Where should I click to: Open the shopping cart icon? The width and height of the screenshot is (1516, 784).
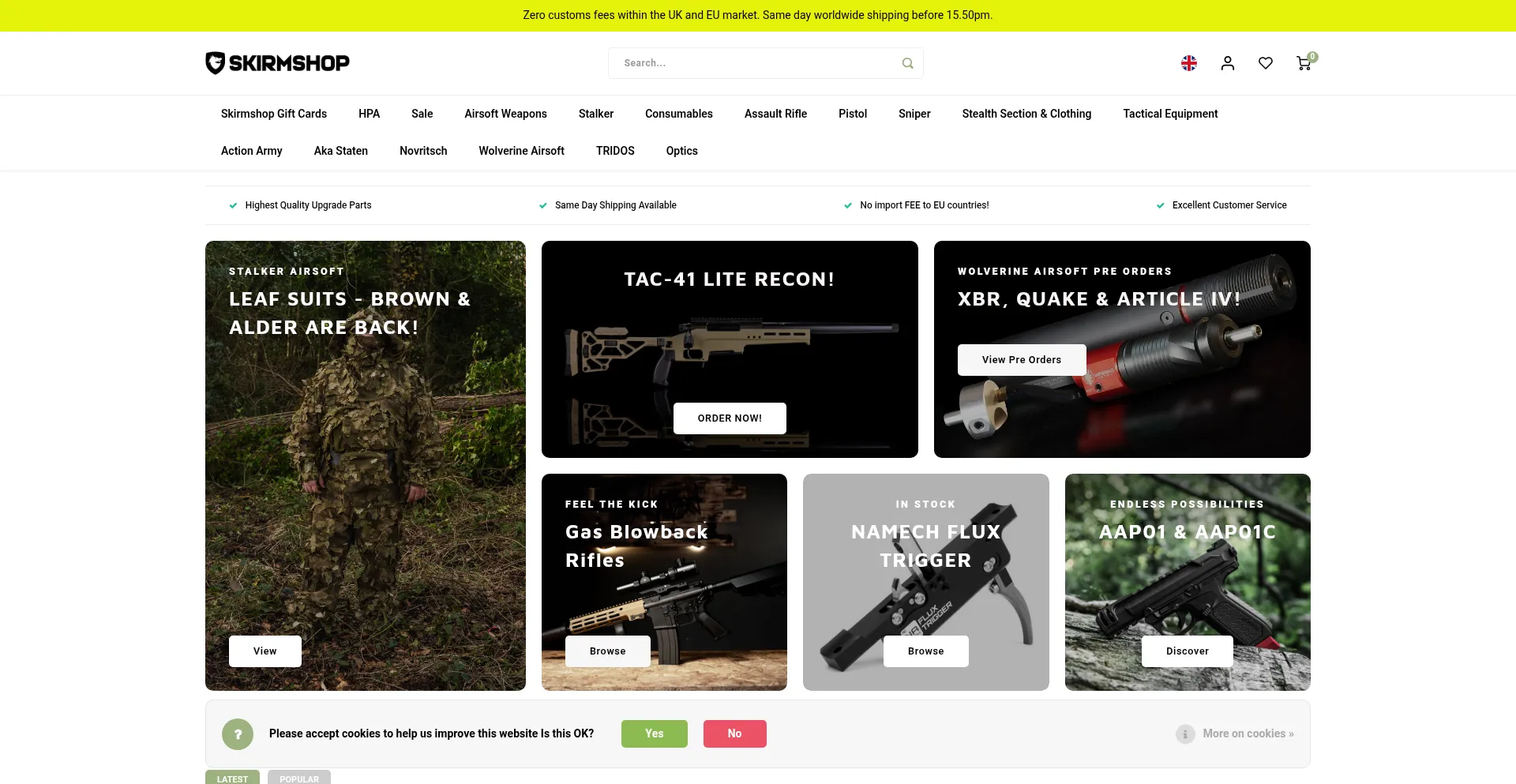pos(1304,63)
